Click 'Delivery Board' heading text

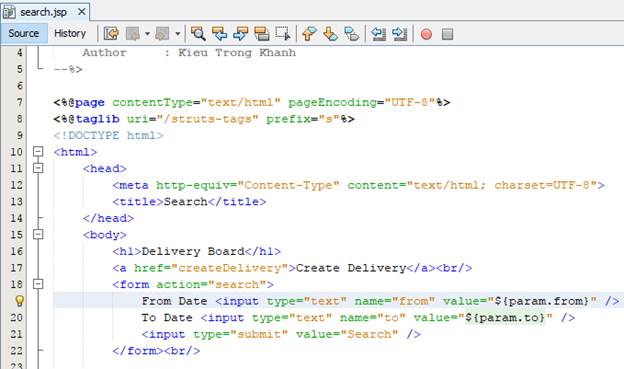pos(193,251)
